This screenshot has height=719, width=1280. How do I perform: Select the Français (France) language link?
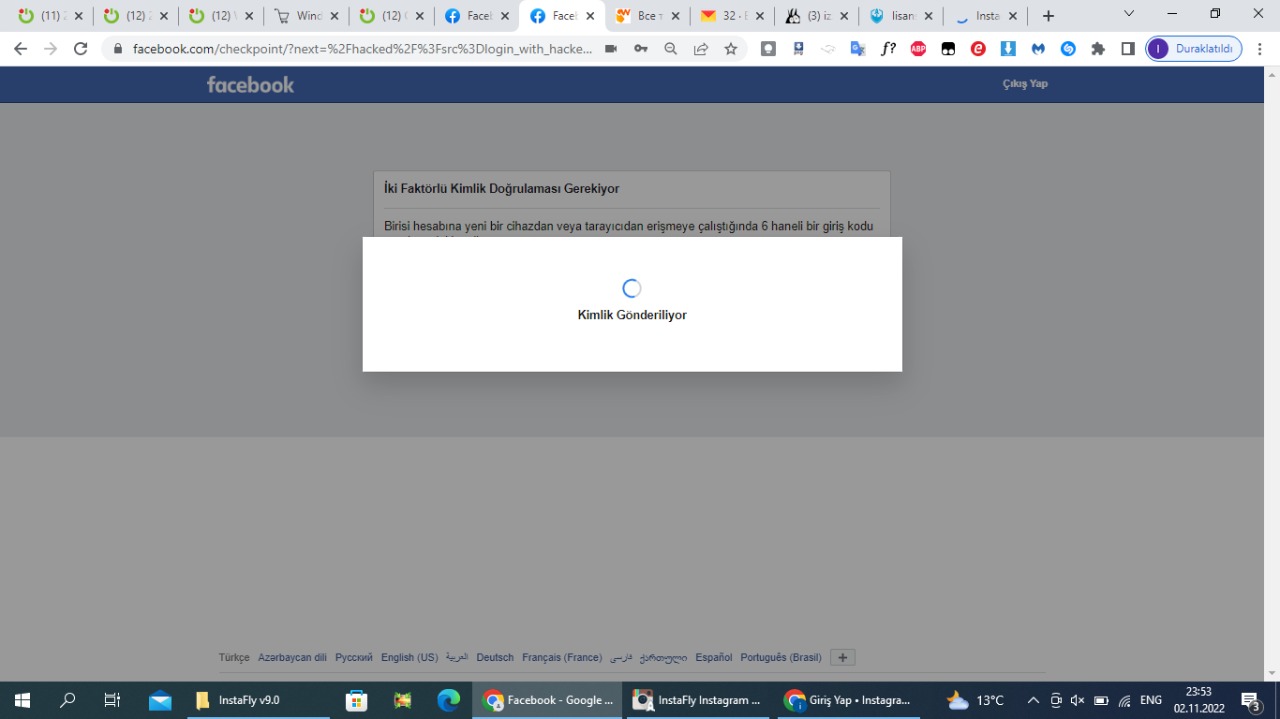click(x=562, y=658)
